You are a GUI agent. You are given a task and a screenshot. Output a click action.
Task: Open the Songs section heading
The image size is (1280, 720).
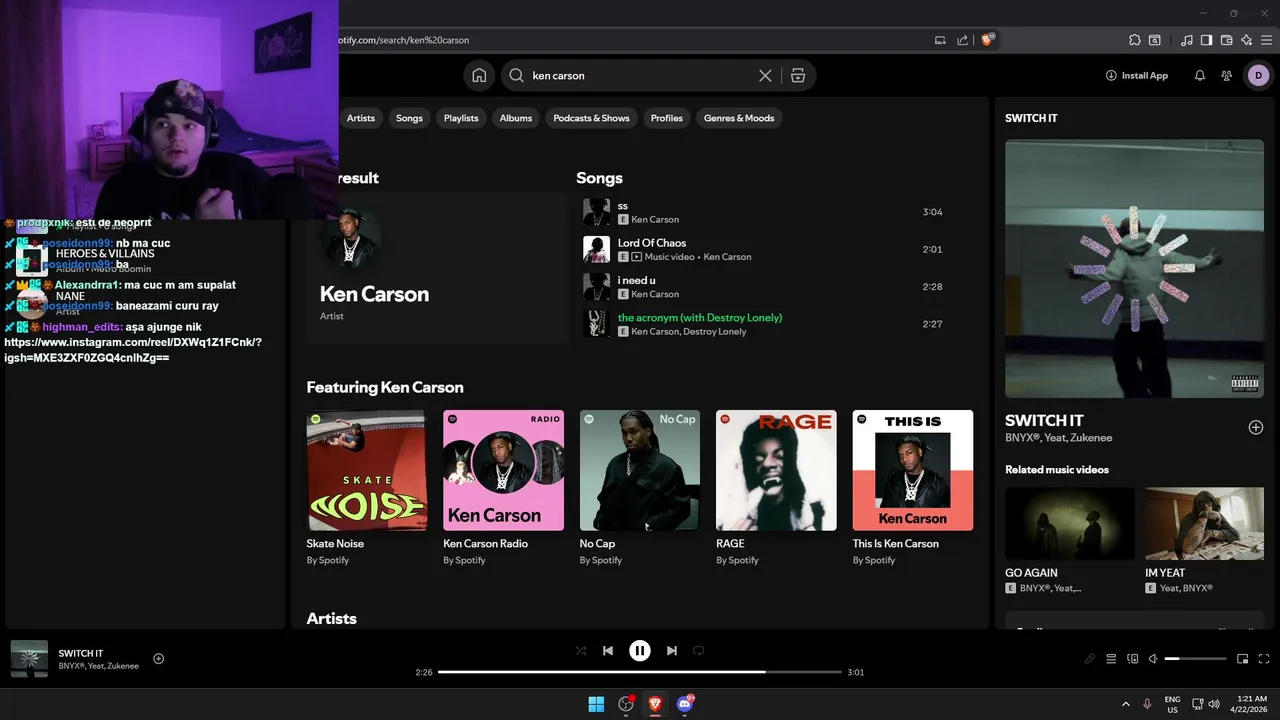(599, 178)
